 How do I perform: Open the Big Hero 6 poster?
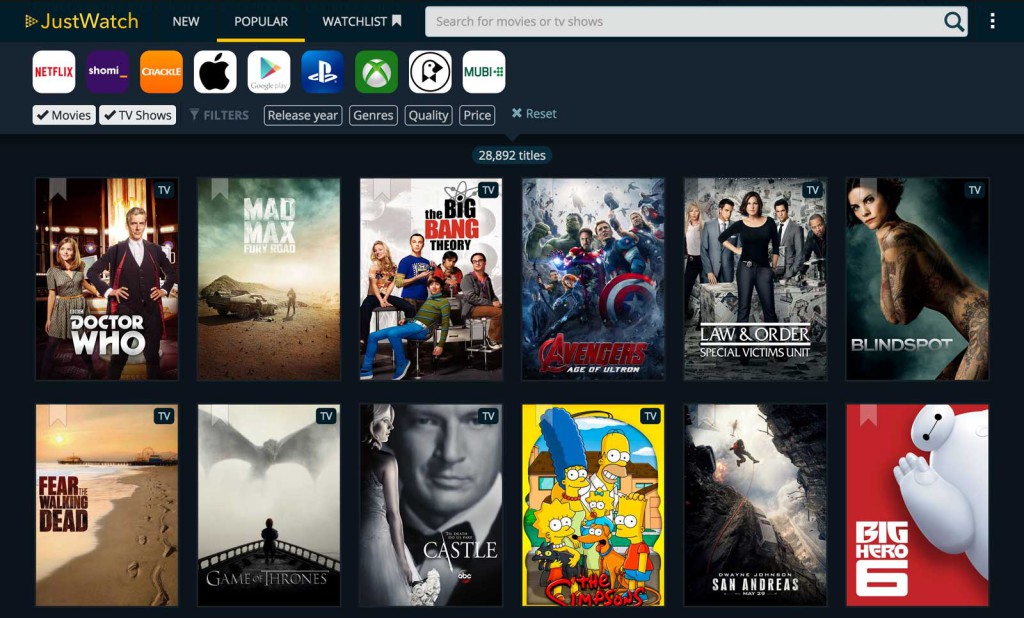tap(918, 505)
